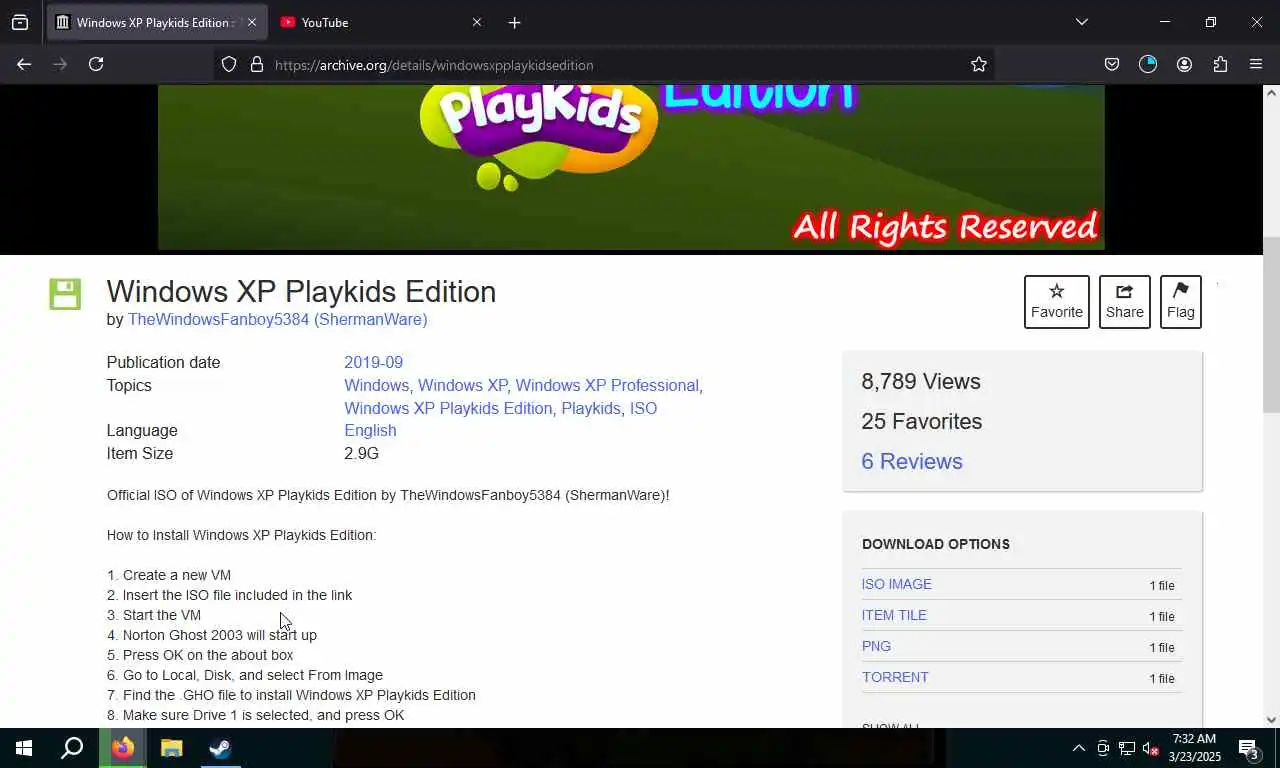Click the Windows XP Playkids Edition title
1280x768 pixels.
tap(301, 292)
